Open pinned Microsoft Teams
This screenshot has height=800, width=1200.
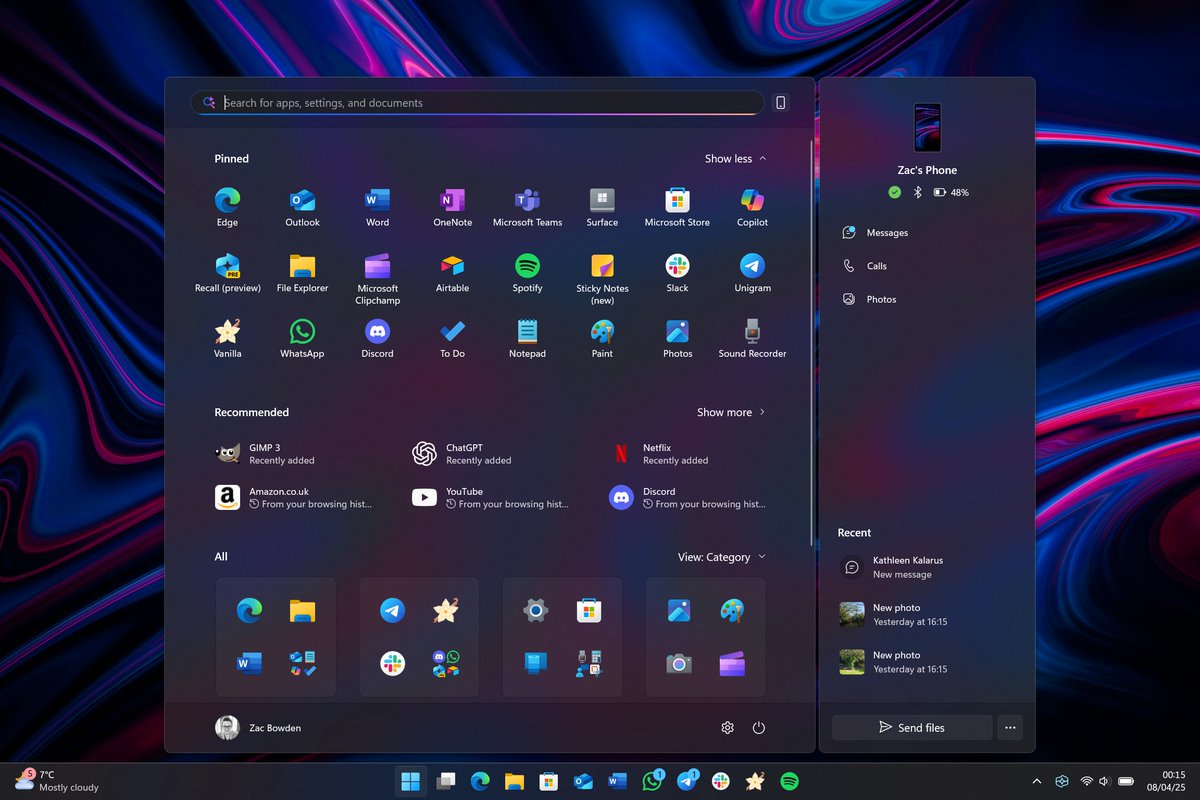pyautogui.click(x=527, y=207)
